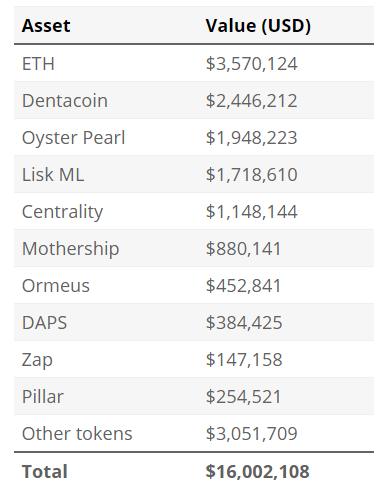The image size is (386, 500).
Task: Click the Zap row label
Action: coord(37,360)
